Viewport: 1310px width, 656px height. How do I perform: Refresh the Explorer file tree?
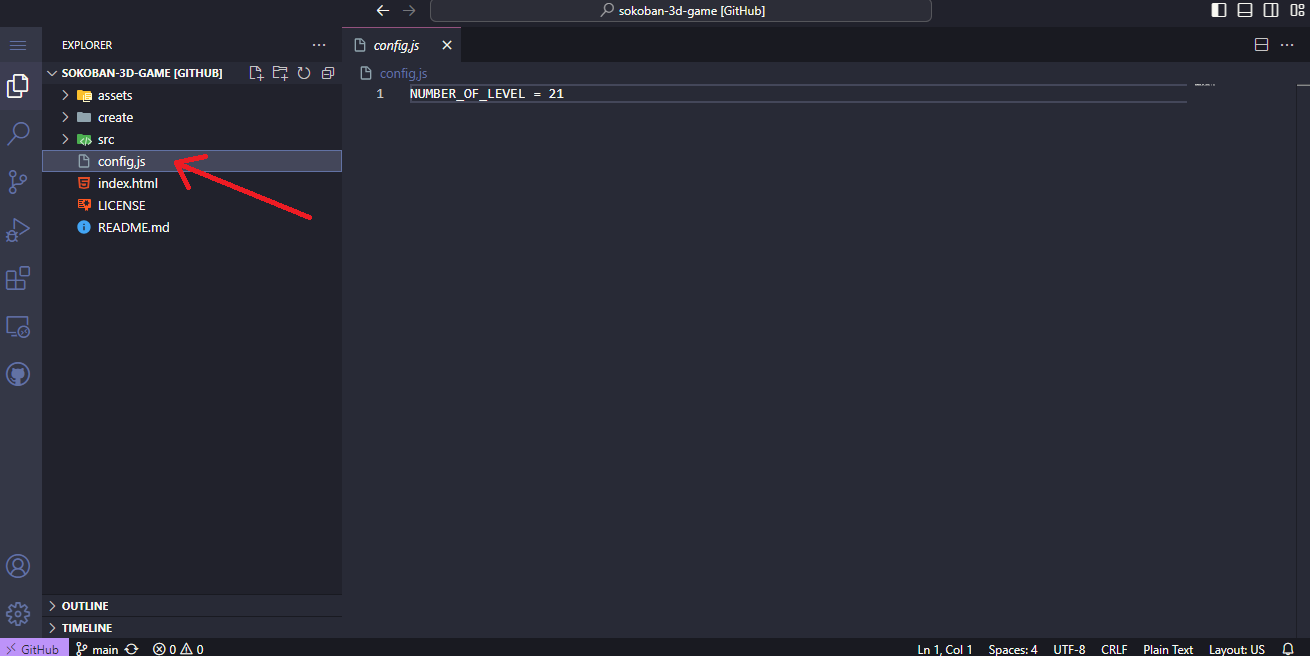pyautogui.click(x=304, y=73)
